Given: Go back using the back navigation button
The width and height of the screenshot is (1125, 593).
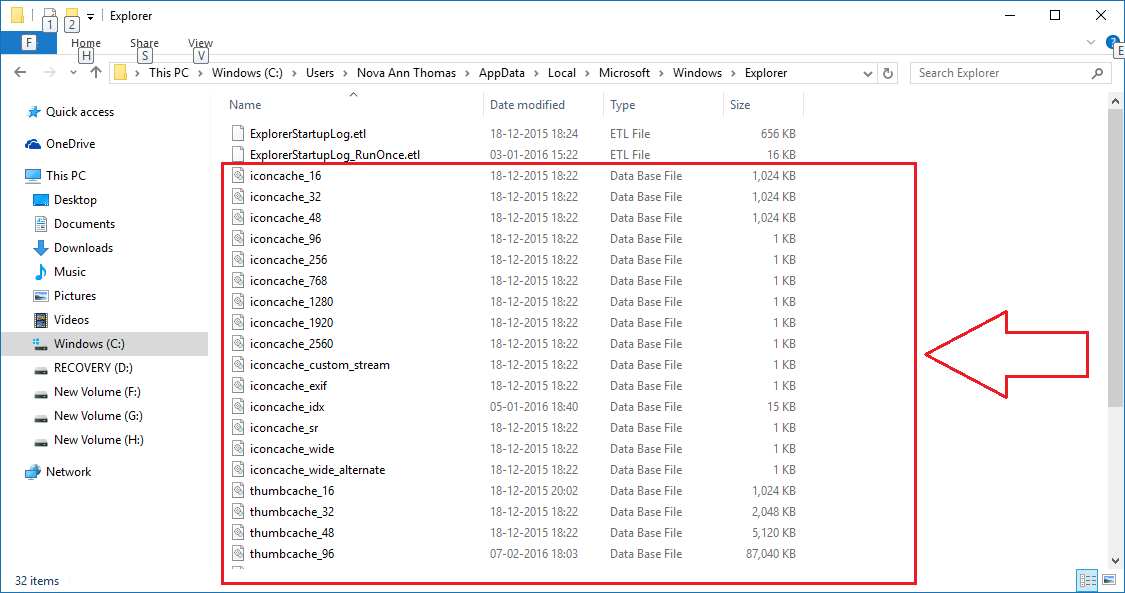Looking at the screenshot, I should tap(20, 72).
